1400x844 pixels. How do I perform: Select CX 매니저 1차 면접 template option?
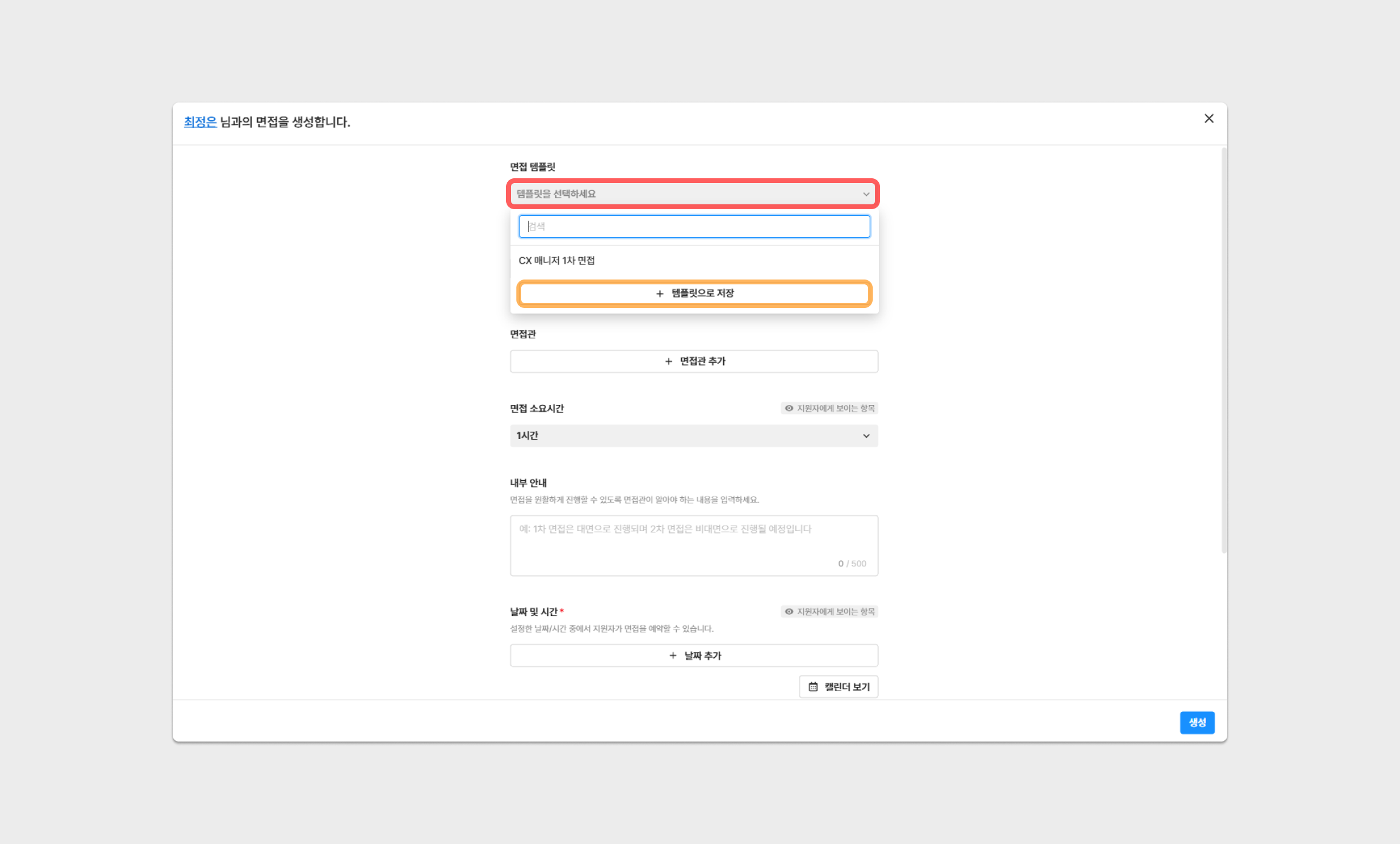(556, 261)
